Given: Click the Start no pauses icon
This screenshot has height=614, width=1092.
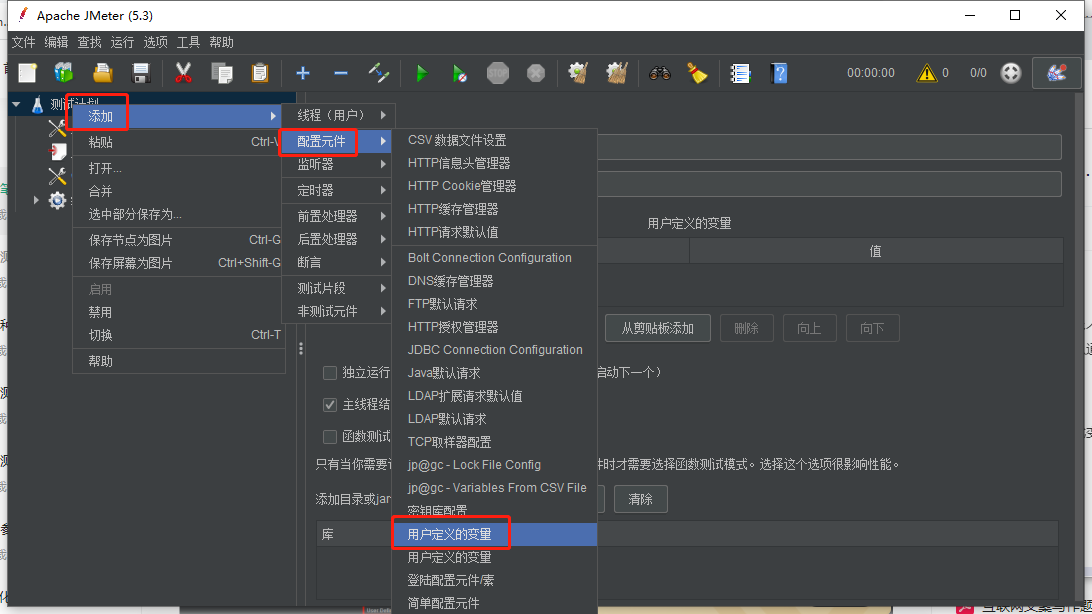Looking at the screenshot, I should pos(460,72).
